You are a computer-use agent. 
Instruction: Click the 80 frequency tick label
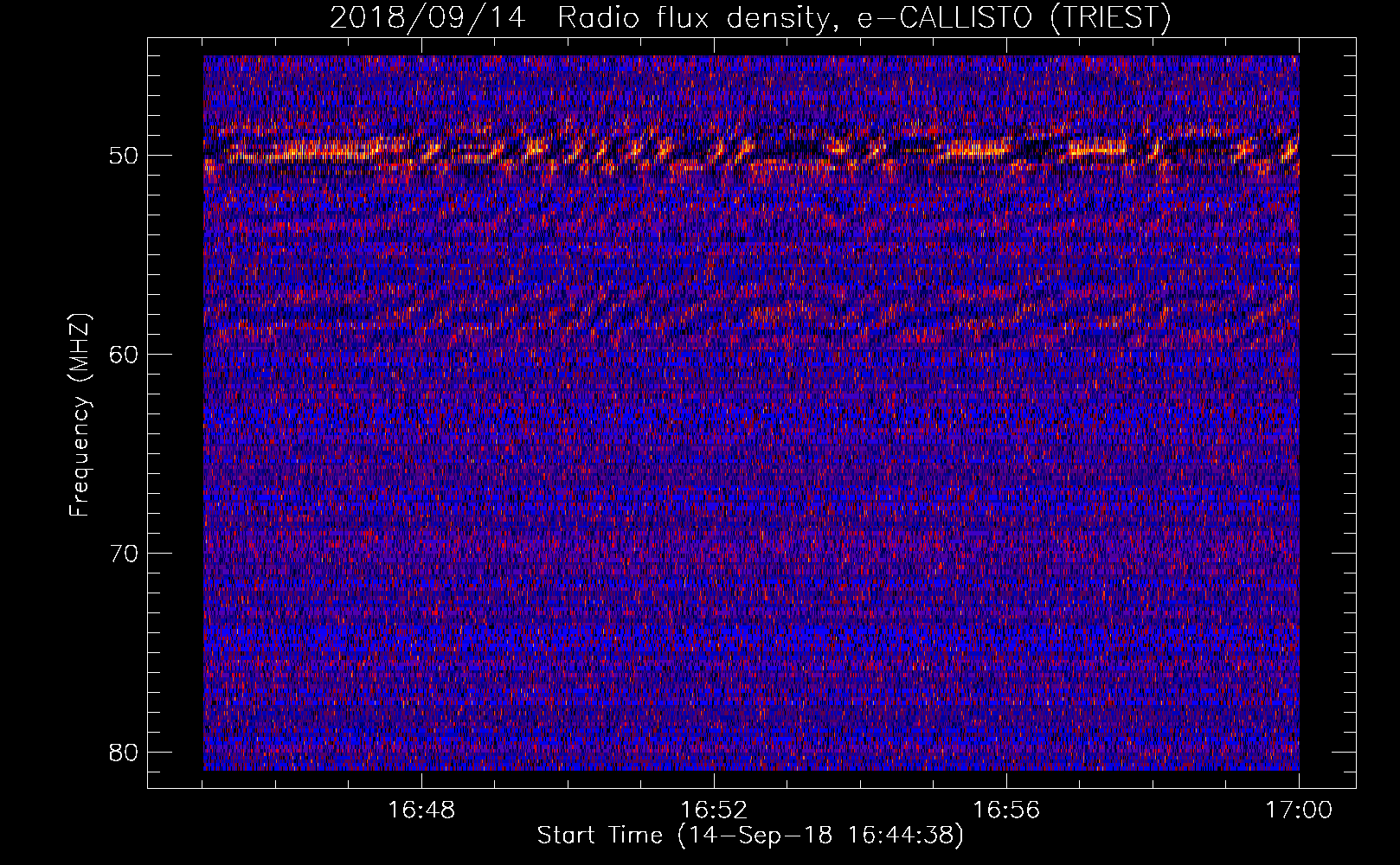tap(125, 752)
